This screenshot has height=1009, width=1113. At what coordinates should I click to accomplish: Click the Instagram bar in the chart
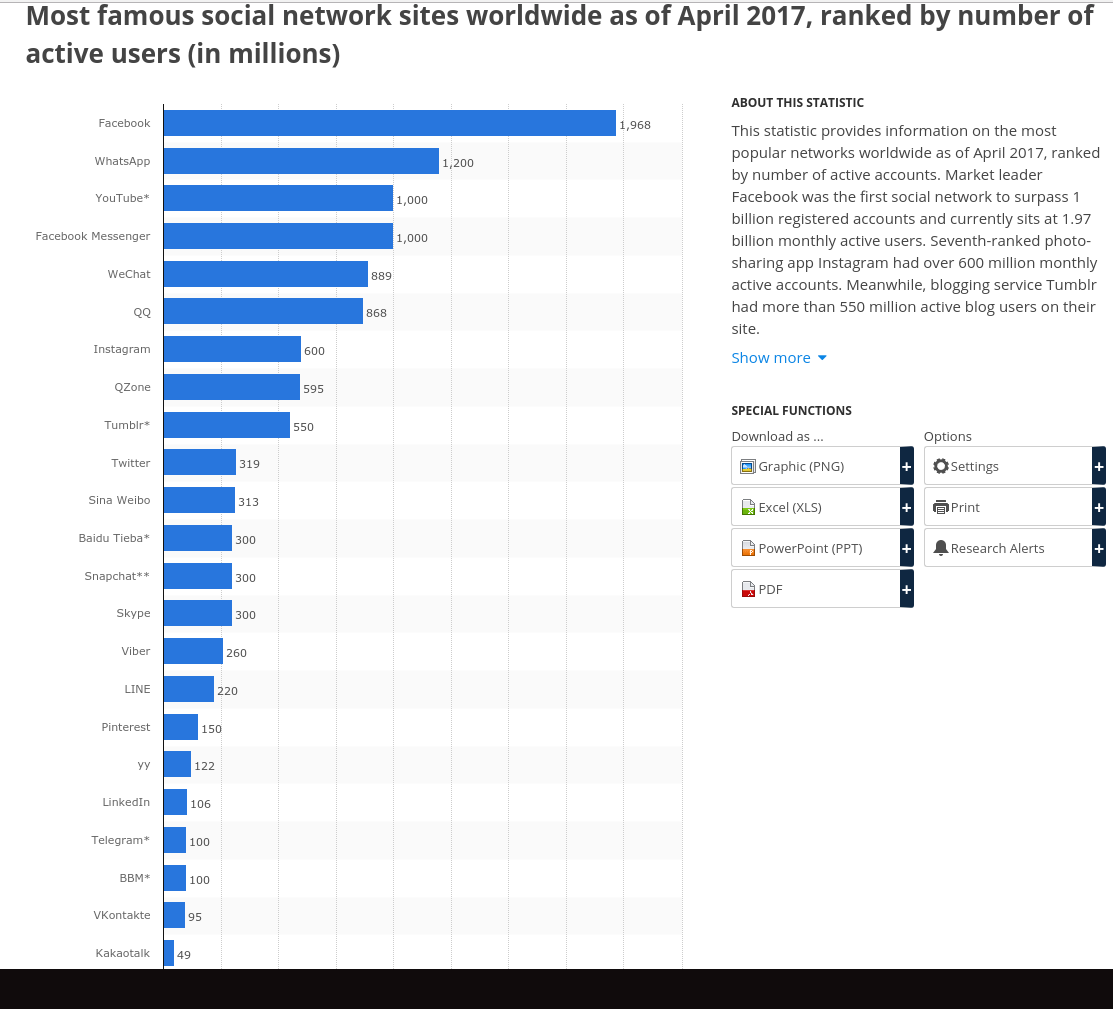[x=232, y=349]
